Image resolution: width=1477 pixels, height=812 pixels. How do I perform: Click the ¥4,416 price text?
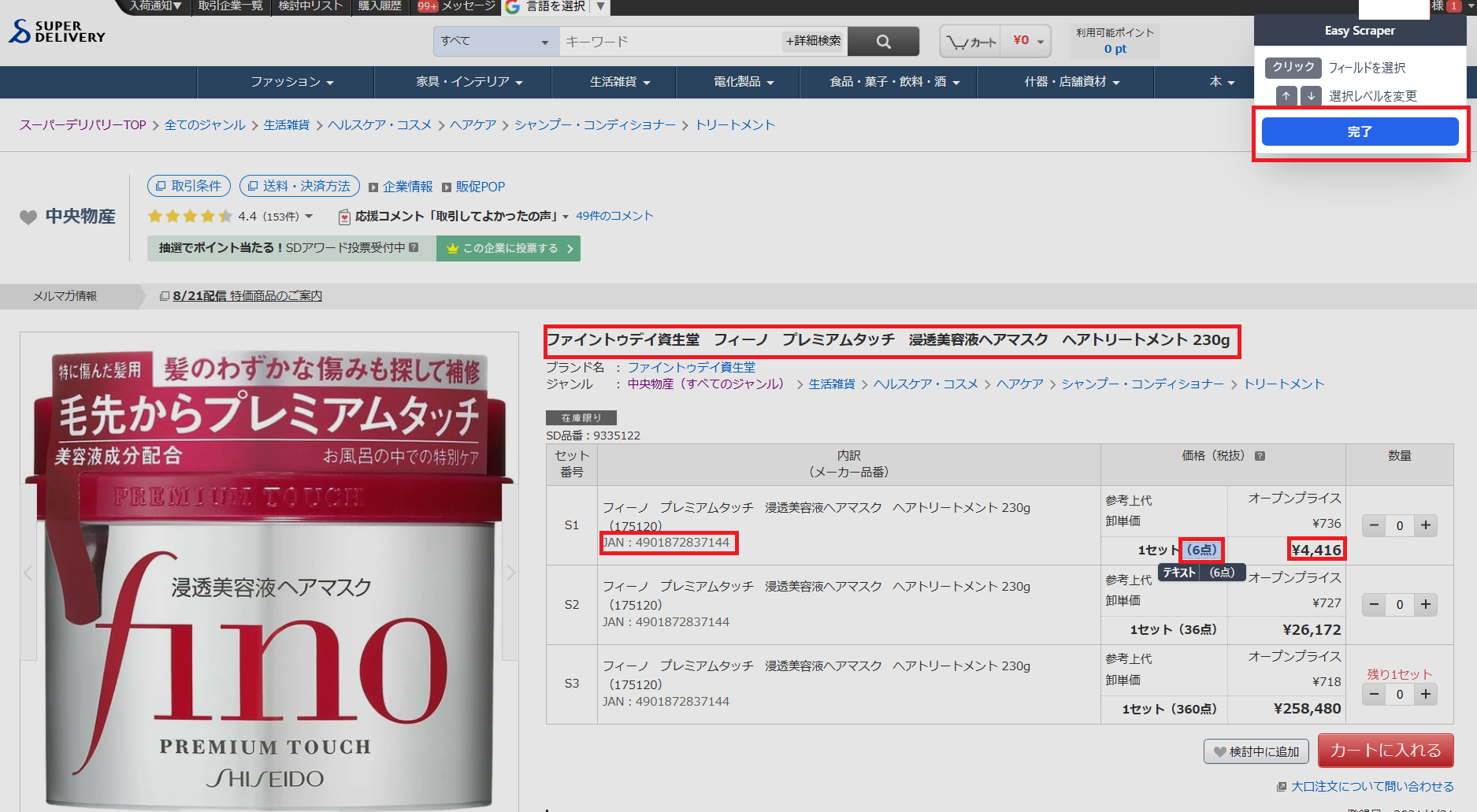tap(1316, 550)
